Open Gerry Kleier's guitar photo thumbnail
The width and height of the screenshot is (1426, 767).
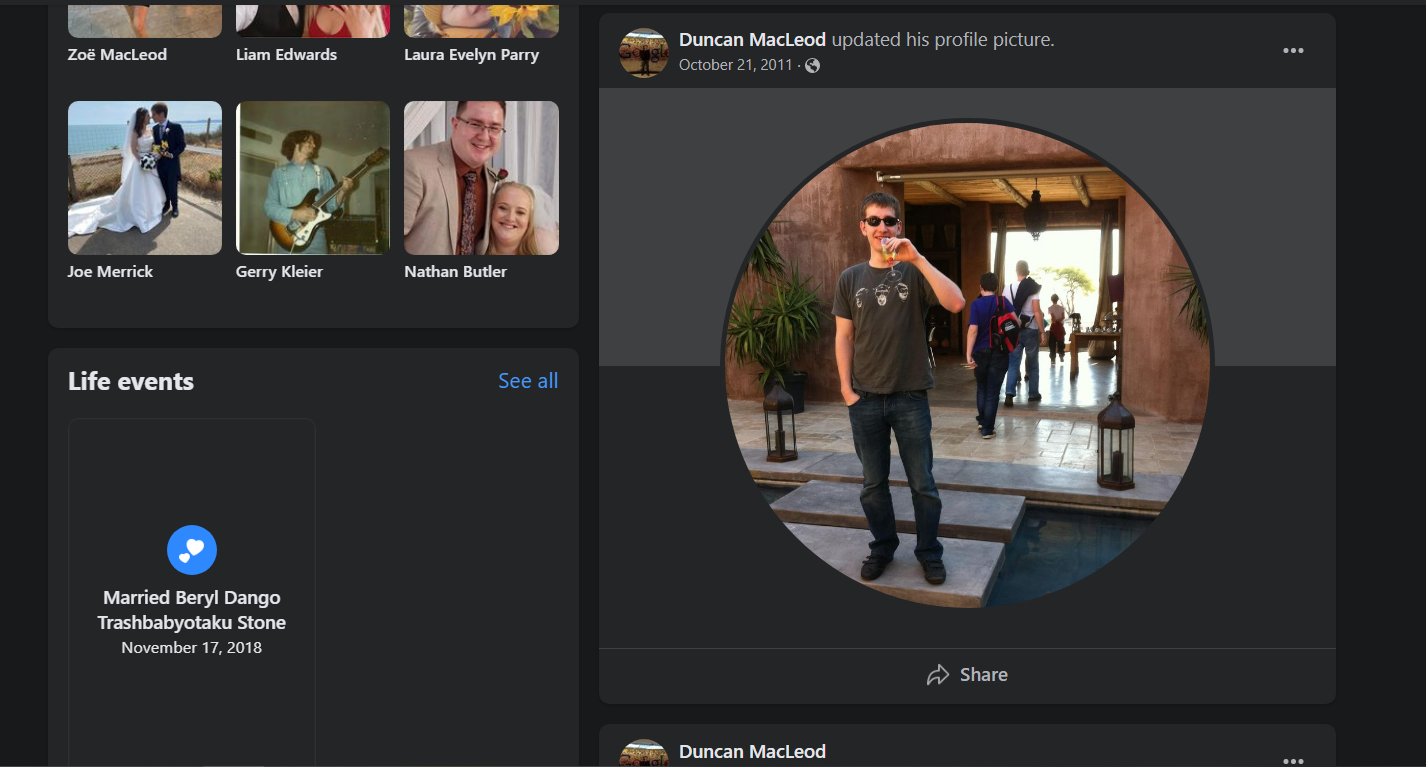313,178
